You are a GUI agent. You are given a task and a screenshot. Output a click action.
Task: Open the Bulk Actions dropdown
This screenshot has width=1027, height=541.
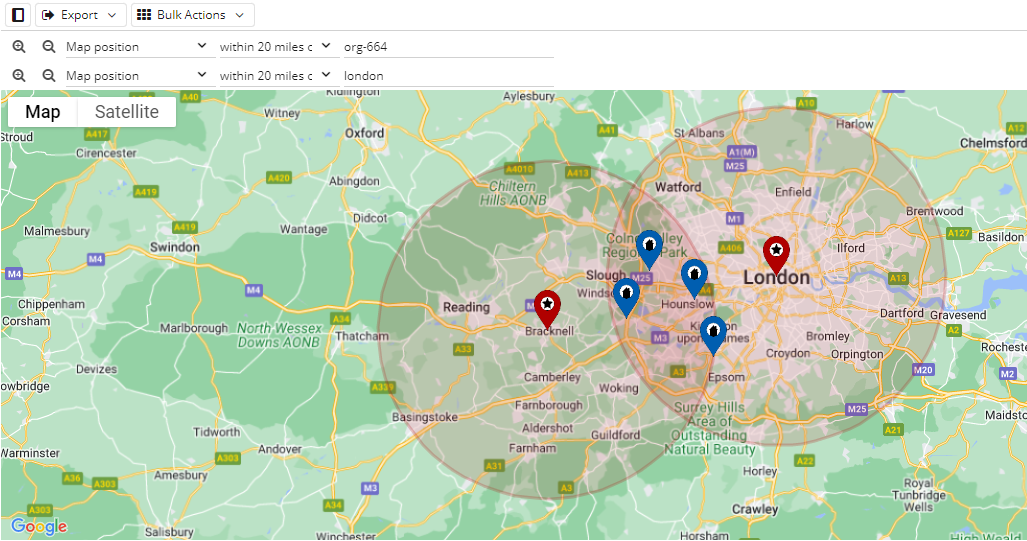click(x=193, y=15)
